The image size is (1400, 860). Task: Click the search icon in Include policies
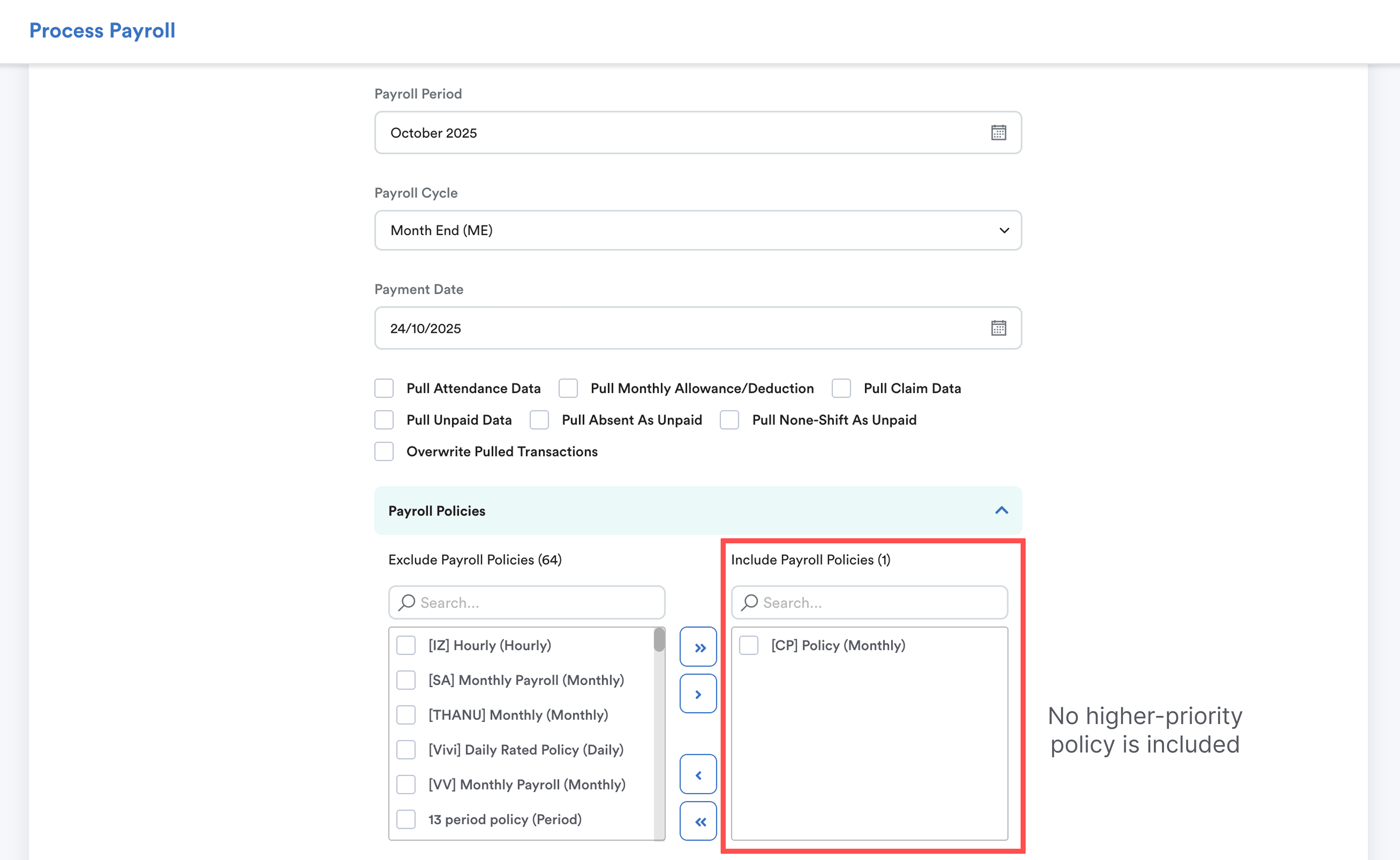(750, 602)
